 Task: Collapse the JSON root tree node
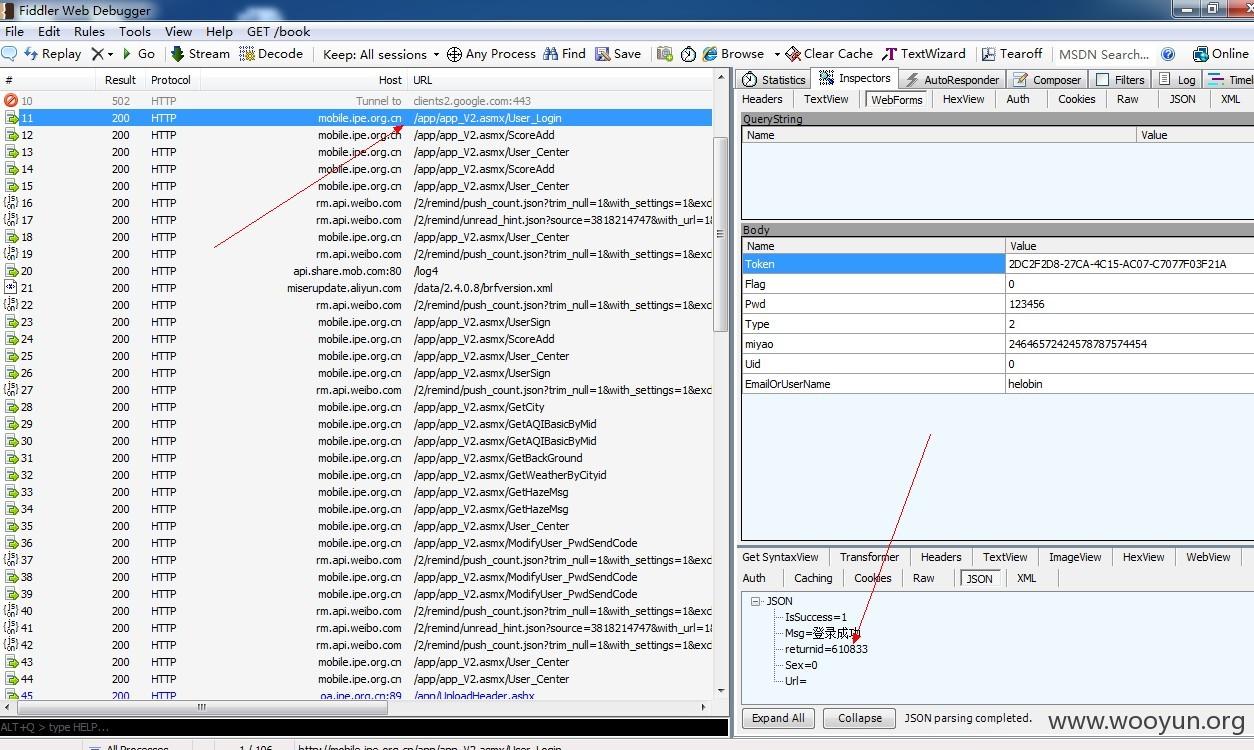click(756, 601)
